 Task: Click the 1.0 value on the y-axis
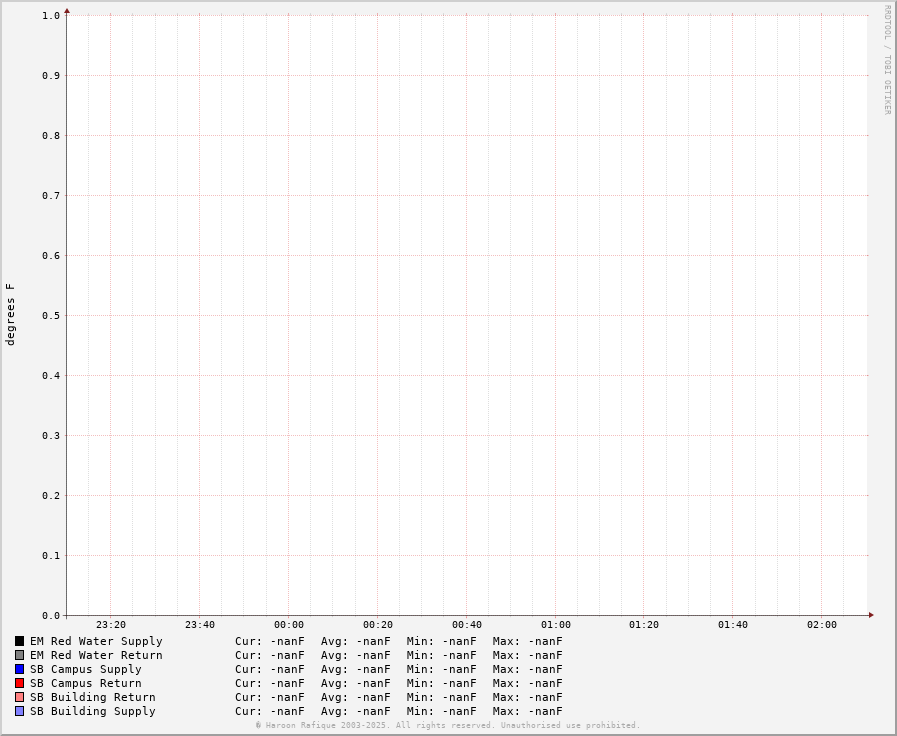(51, 16)
